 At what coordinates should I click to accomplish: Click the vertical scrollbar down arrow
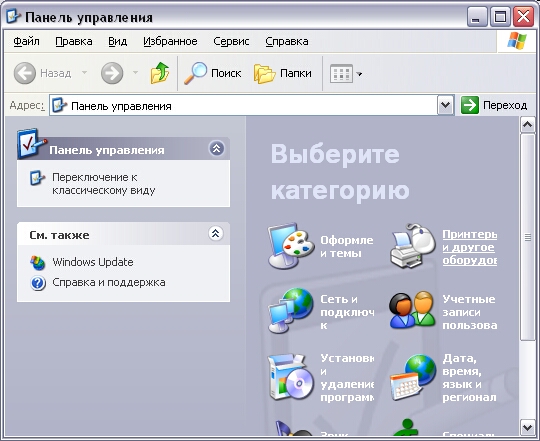(528, 428)
